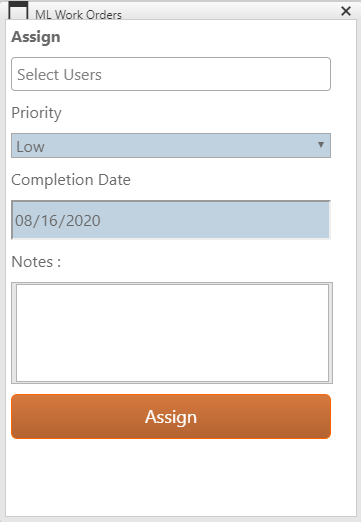Expand Priority list via its arrow
The height and width of the screenshot is (522, 361).
(x=321, y=145)
